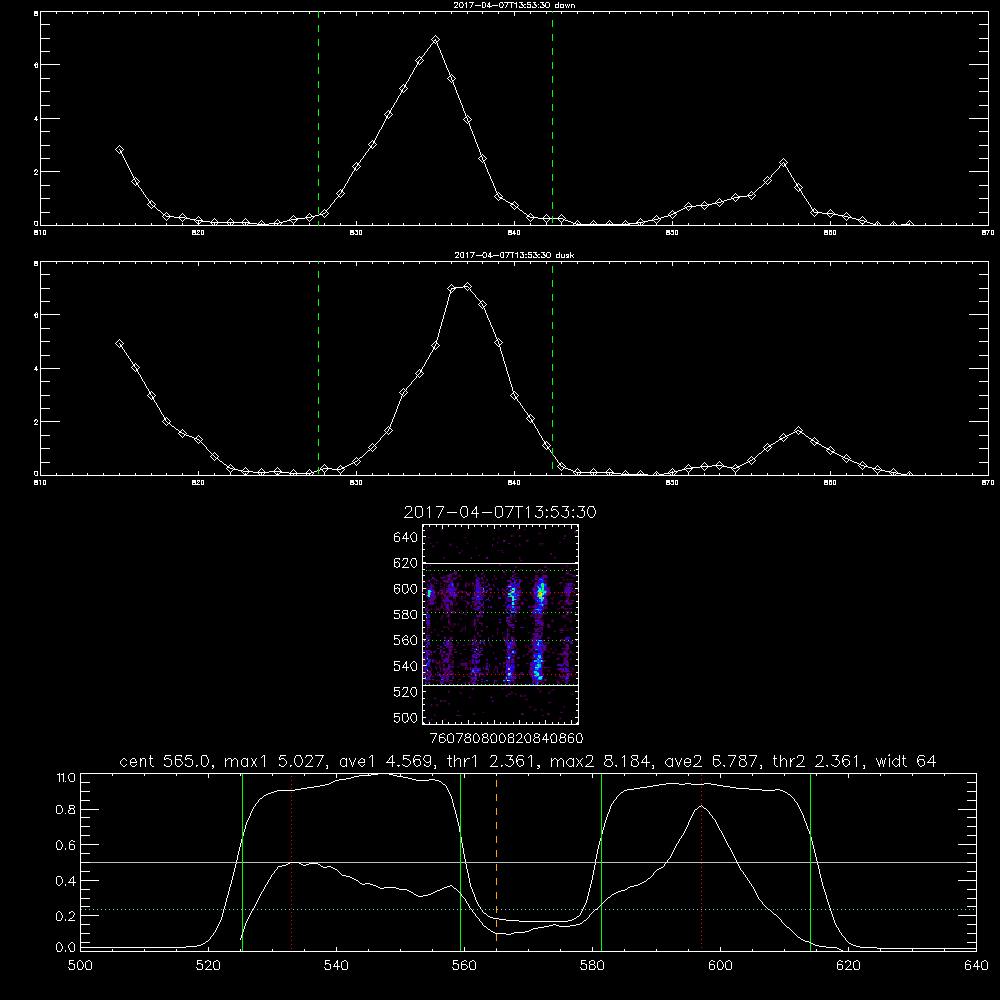1000x1000 pixels.
Task: Click the green solid line near 559
Action: pyautogui.click(x=460, y=862)
